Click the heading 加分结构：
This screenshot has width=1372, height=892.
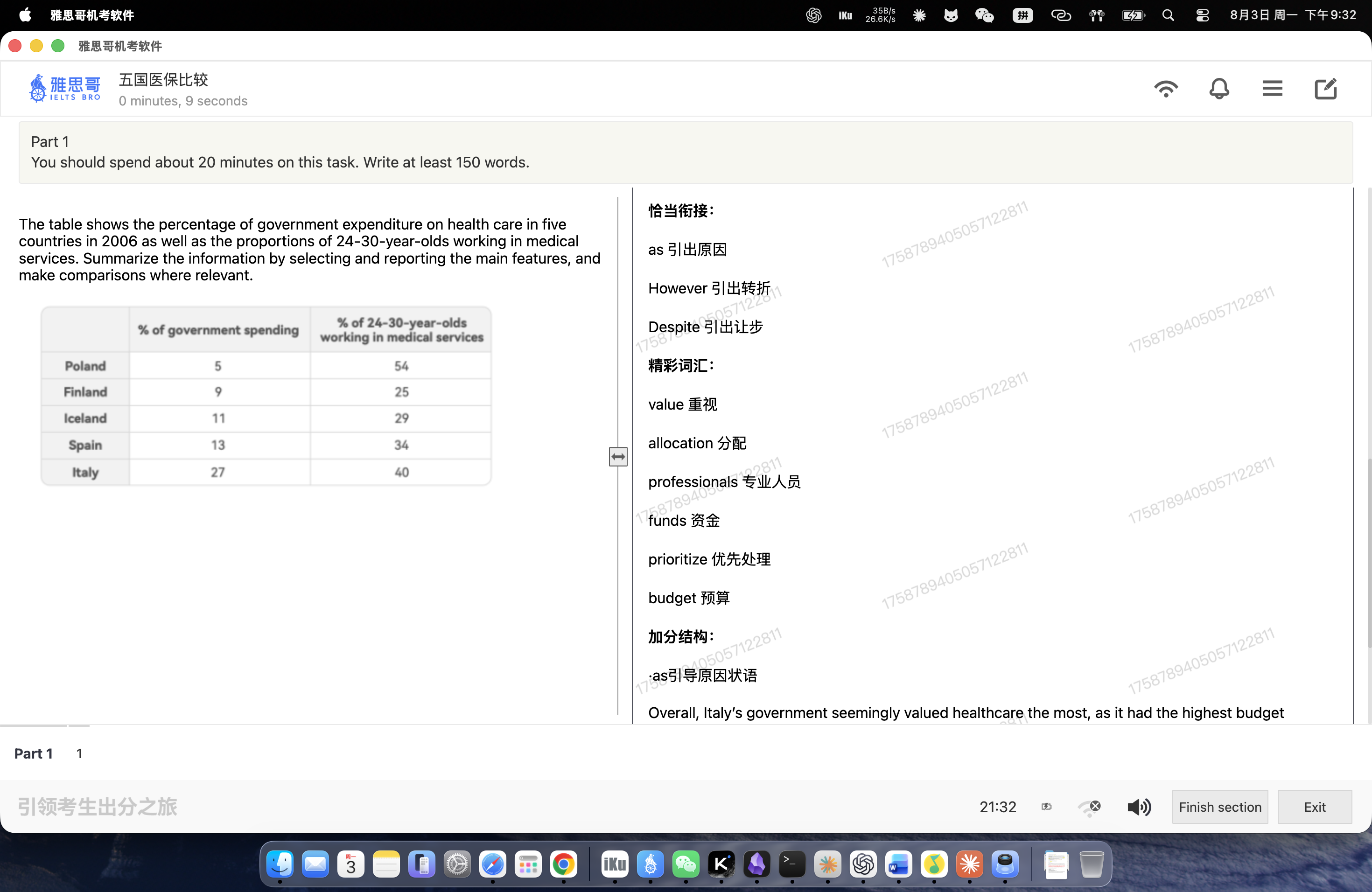tap(681, 636)
